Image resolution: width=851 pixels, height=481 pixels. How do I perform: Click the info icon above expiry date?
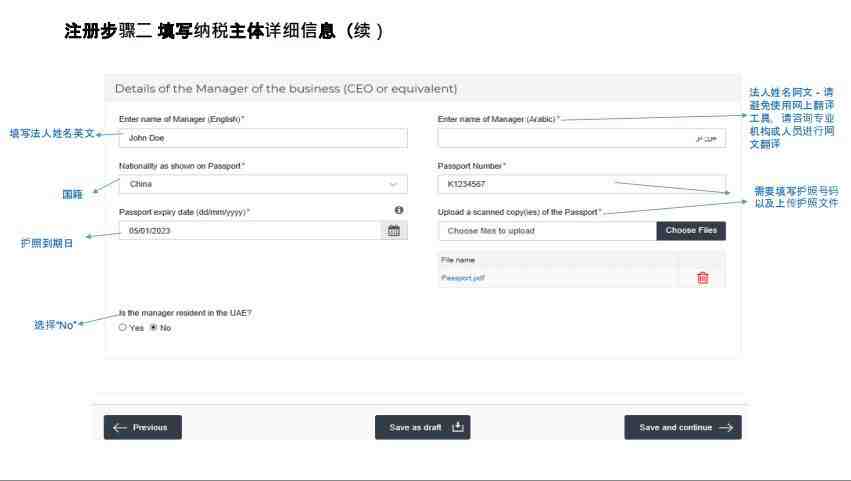[399, 210]
